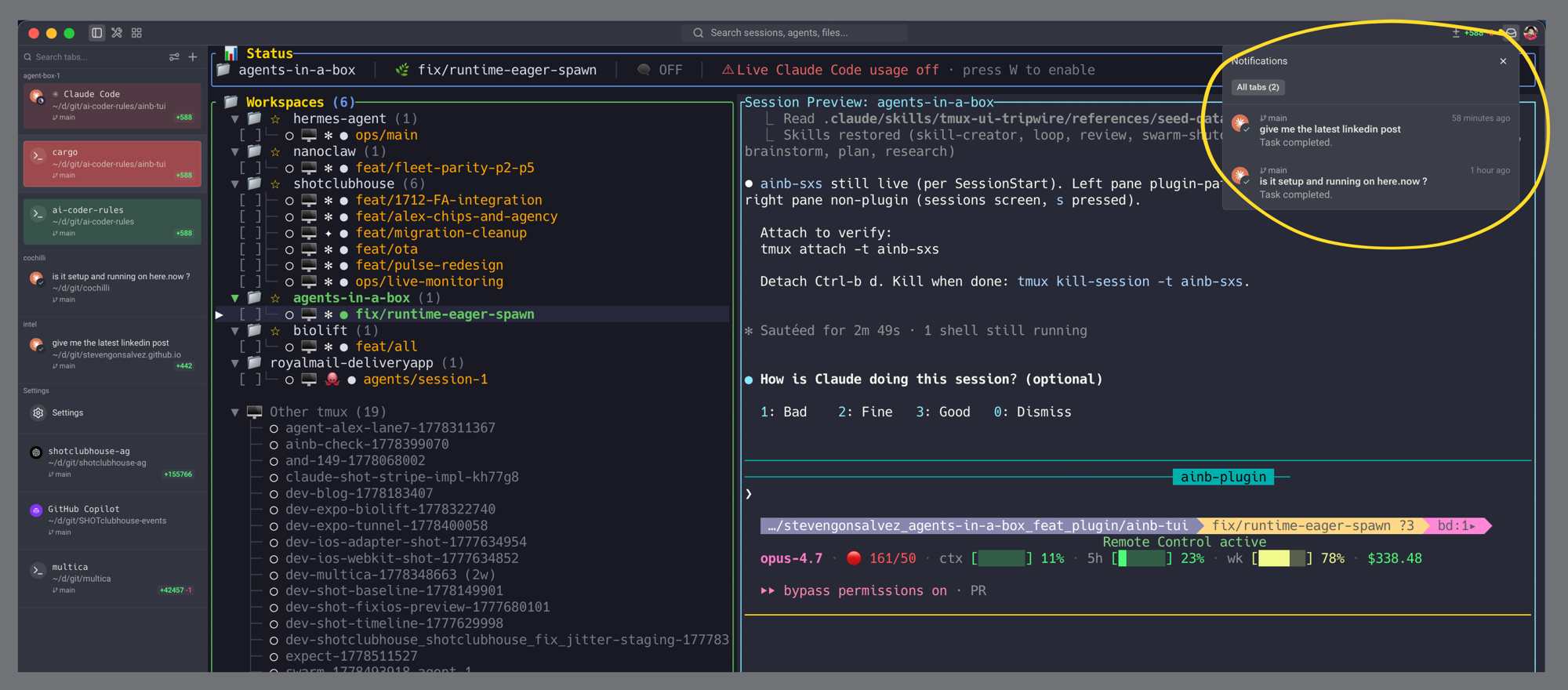
Task: Collapse the hermes-agent workspace
Action: 234,119
